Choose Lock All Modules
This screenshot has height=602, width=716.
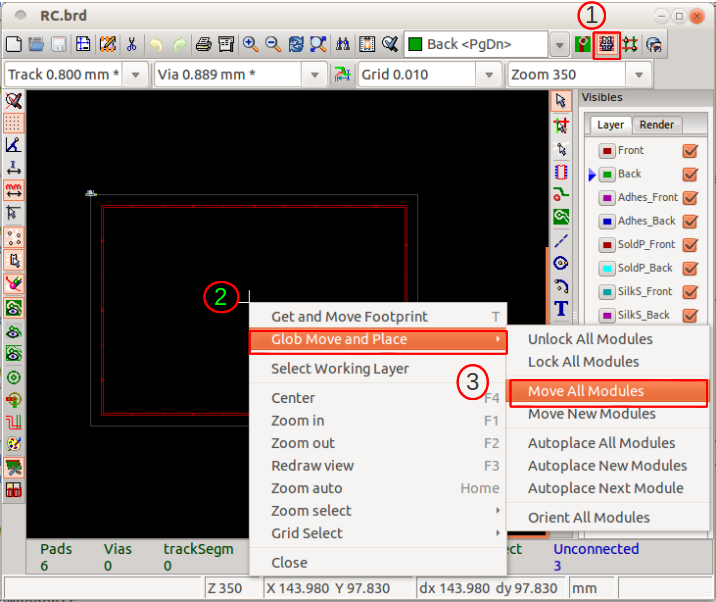coord(608,362)
